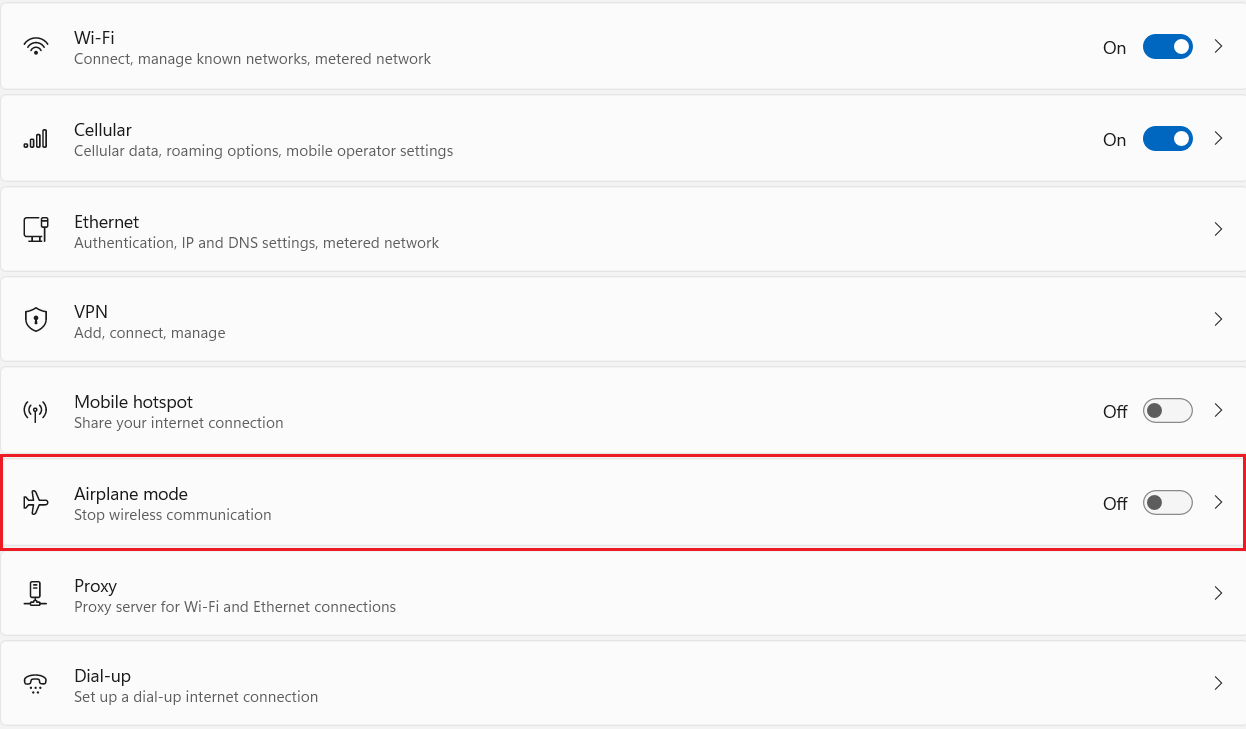Image resolution: width=1246 pixels, height=729 pixels.
Task: Click the Wi-Fi signal icon
Action: (x=36, y=47)
